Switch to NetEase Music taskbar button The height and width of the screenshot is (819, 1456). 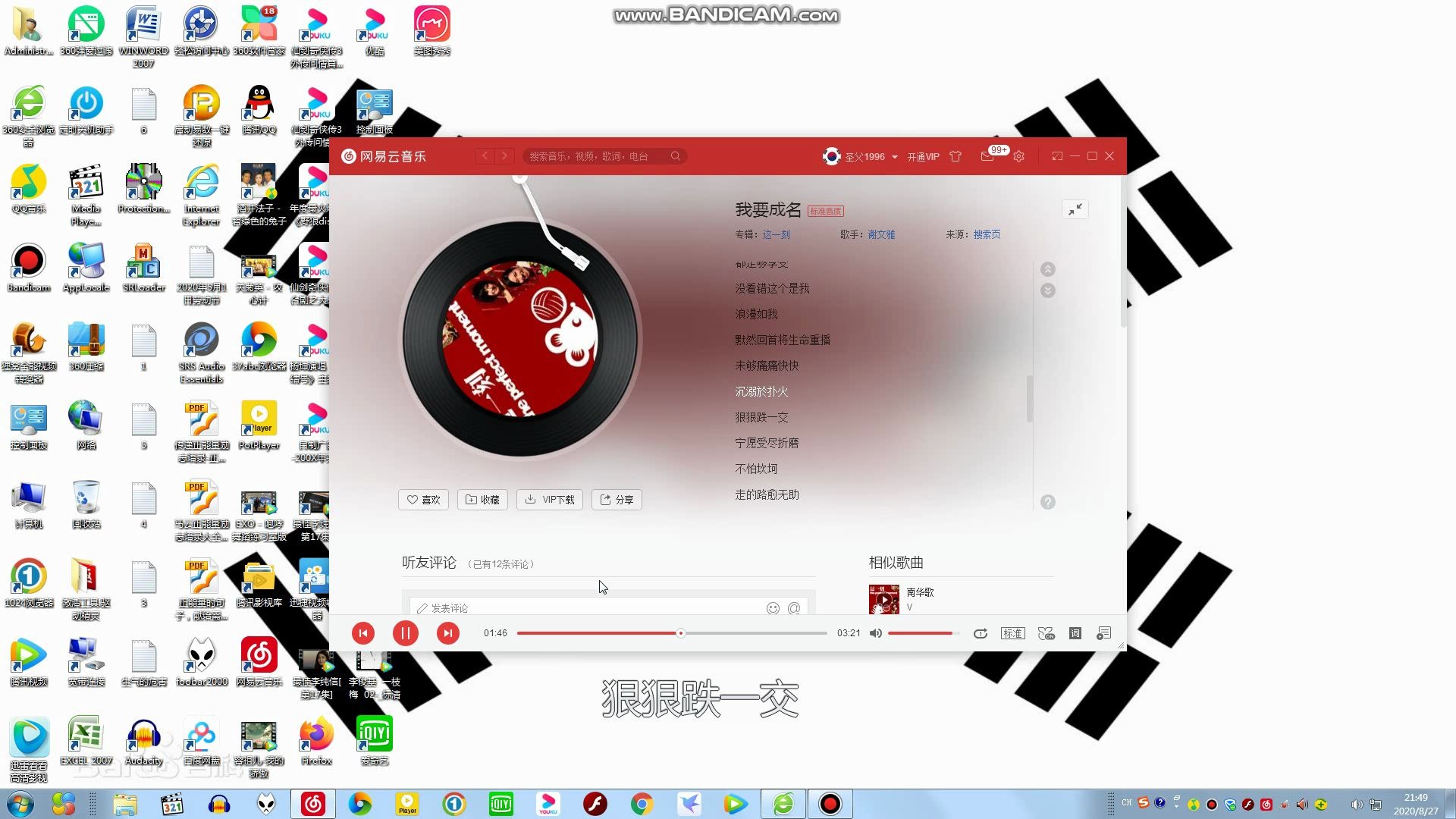tap(313, 804)
